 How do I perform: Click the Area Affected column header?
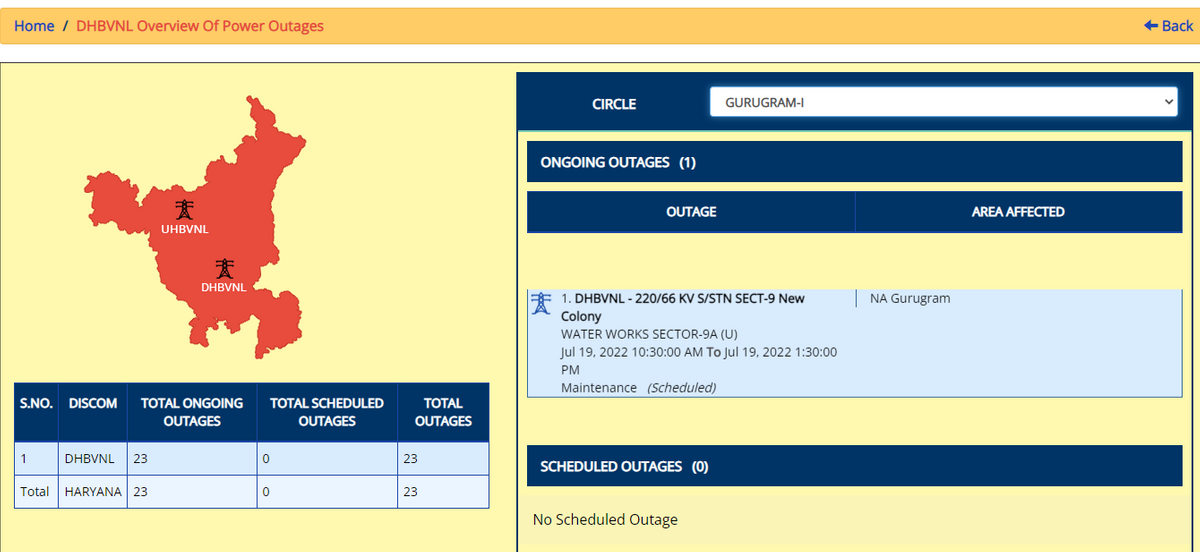pyautogui.click(x=1018, y=212)
